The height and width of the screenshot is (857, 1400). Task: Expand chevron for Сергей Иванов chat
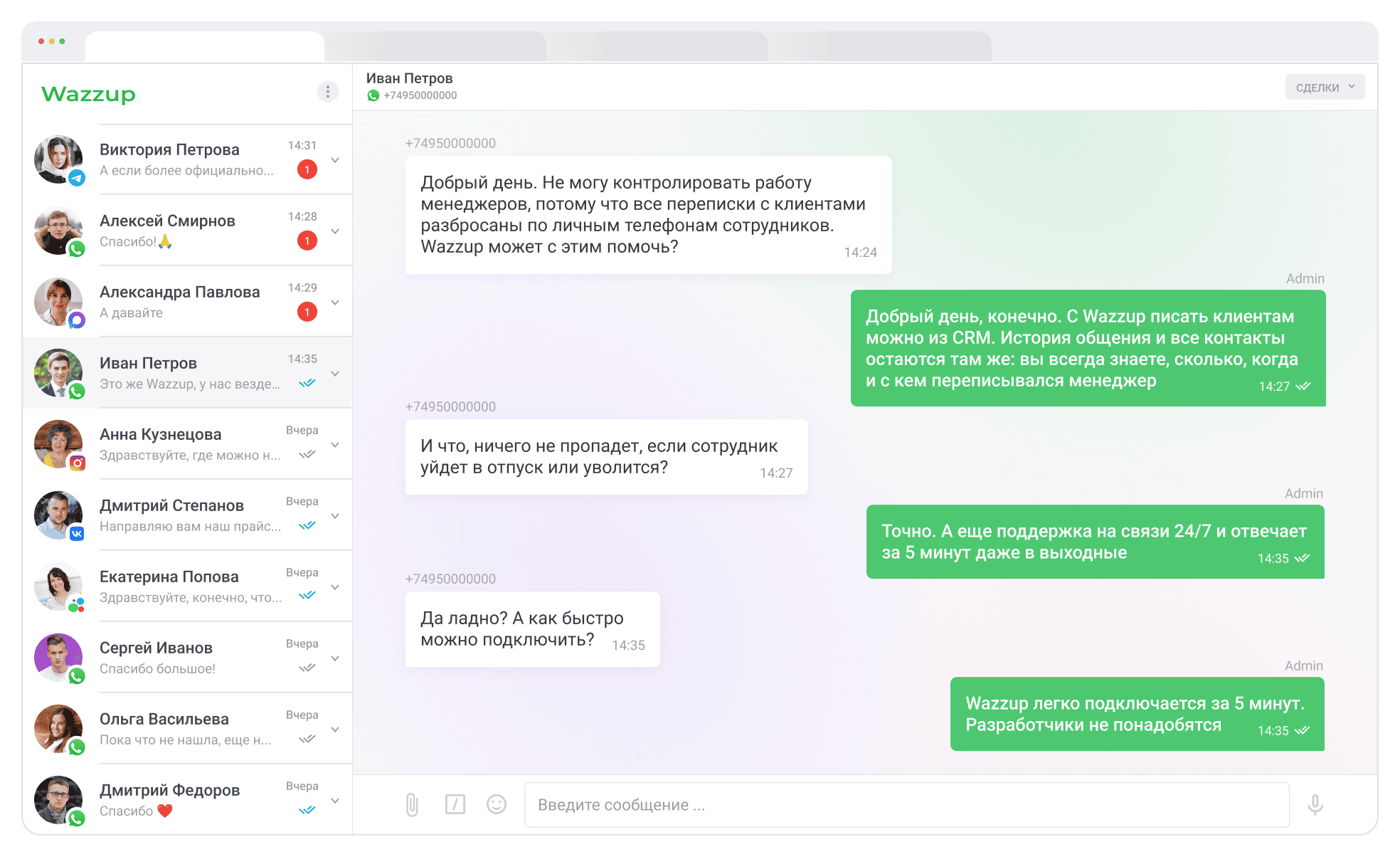coord(335,658)
